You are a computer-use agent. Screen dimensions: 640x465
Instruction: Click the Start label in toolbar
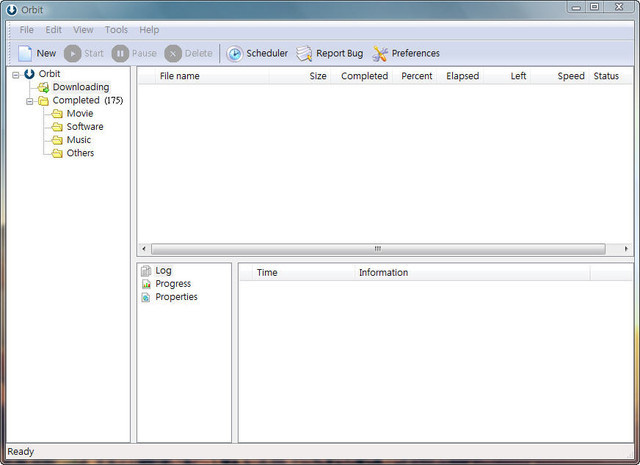[x=93, y=53]
